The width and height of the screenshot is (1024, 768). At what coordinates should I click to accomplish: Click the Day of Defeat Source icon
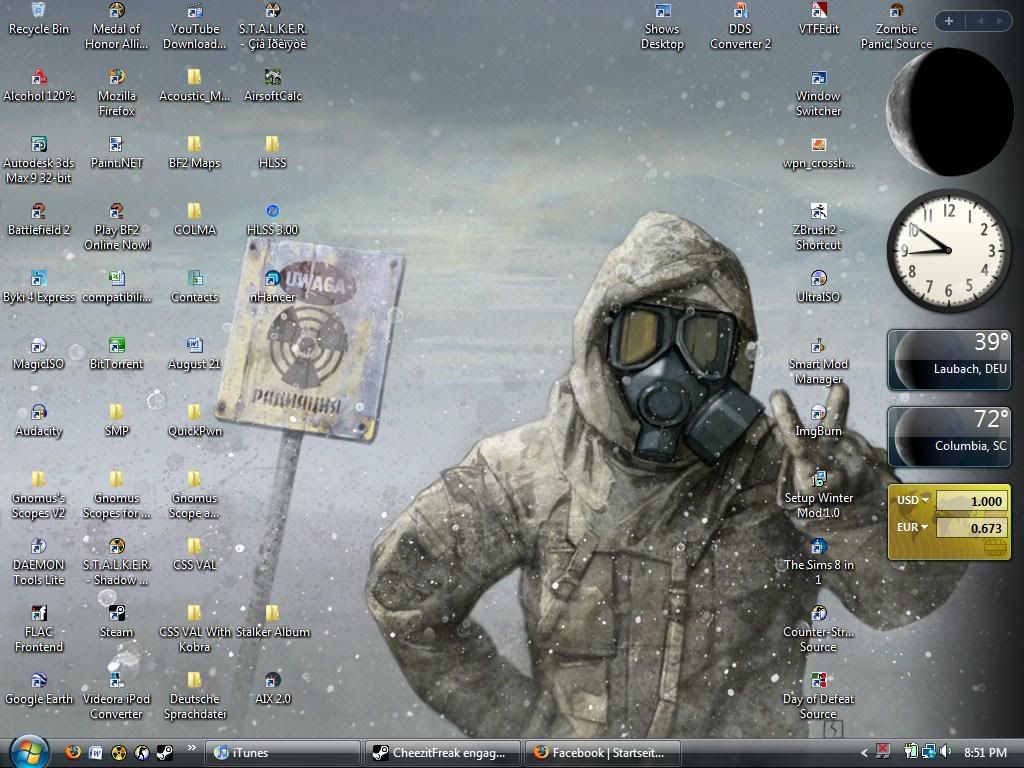coord(818,696)
